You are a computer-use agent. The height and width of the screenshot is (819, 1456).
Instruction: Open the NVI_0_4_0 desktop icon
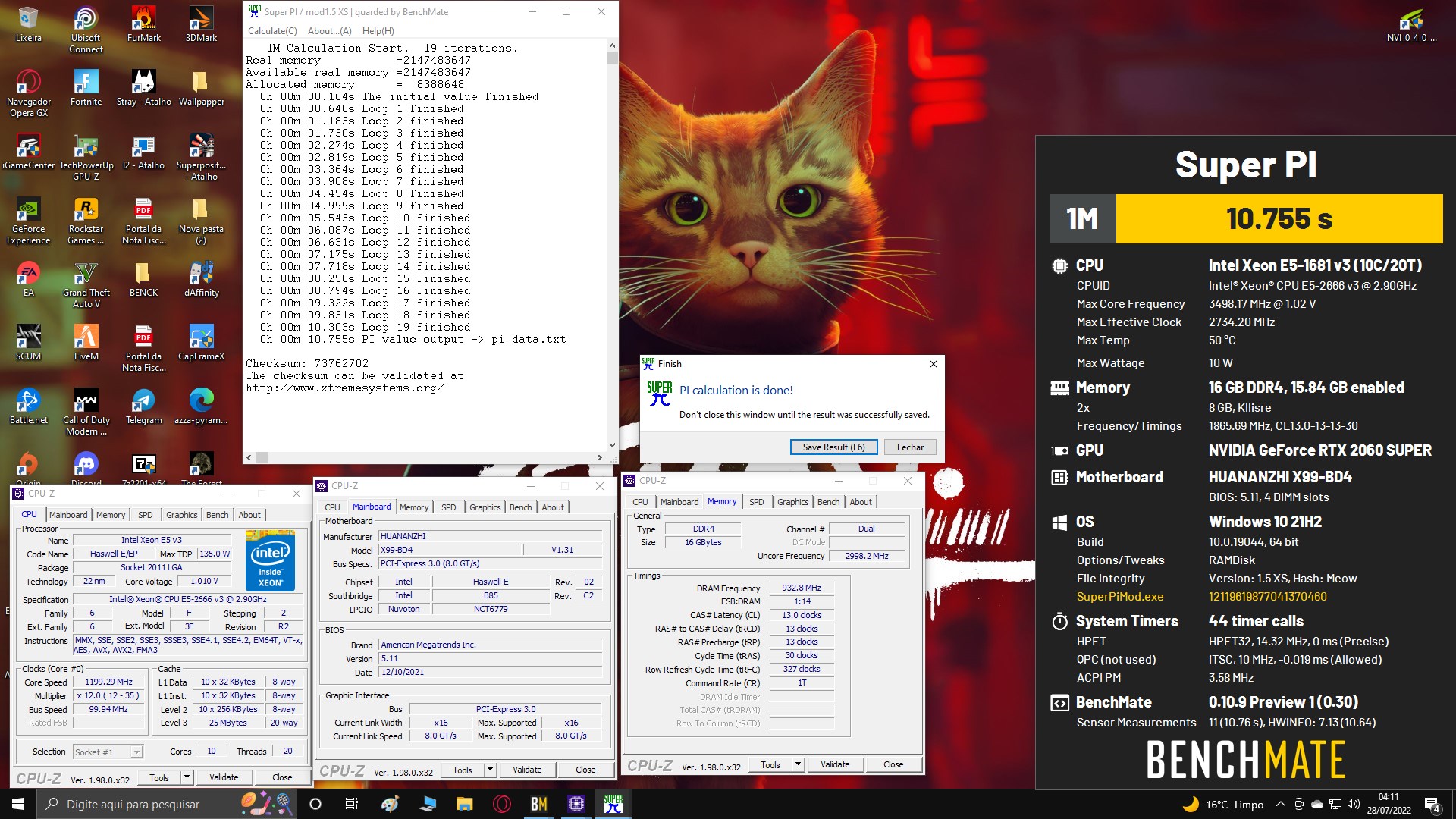click(1411, 24)
